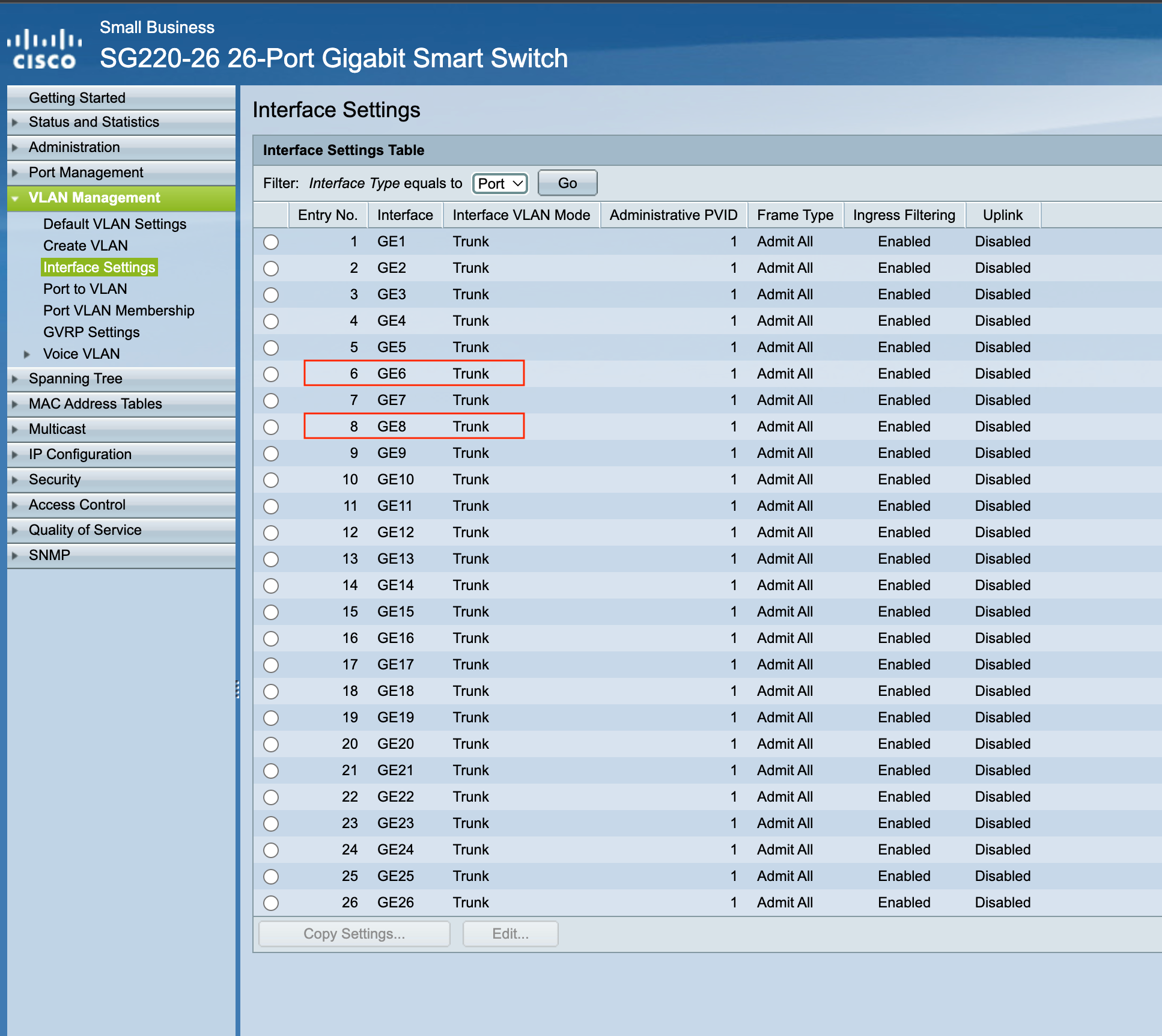Click the Edit button
This screenshot has height=1036, width=1162.
pyautogui.click(x=511, y=934)
